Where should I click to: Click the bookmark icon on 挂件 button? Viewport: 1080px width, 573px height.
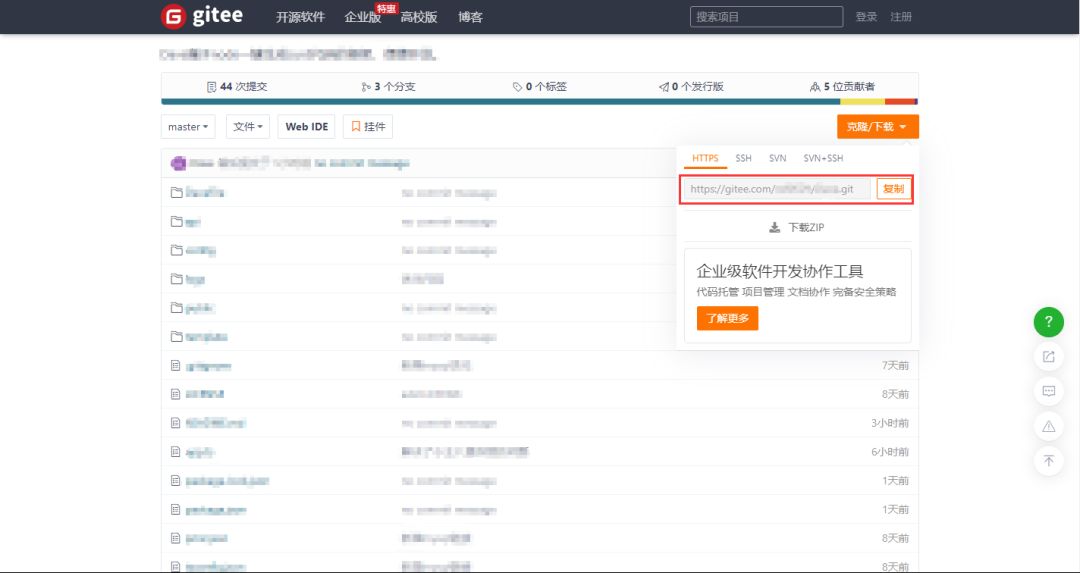pos(356,127)
